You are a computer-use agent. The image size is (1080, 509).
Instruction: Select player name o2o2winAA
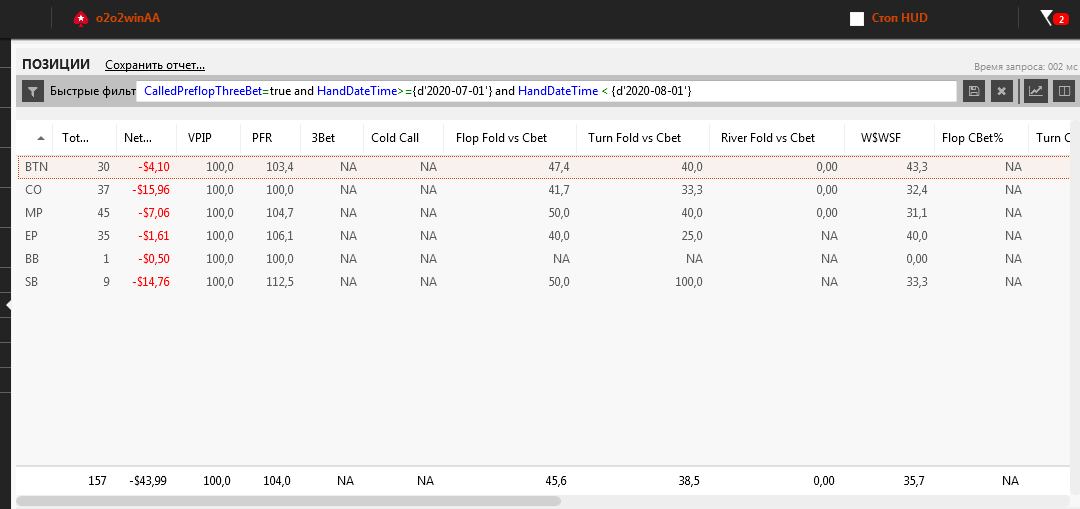128,19
